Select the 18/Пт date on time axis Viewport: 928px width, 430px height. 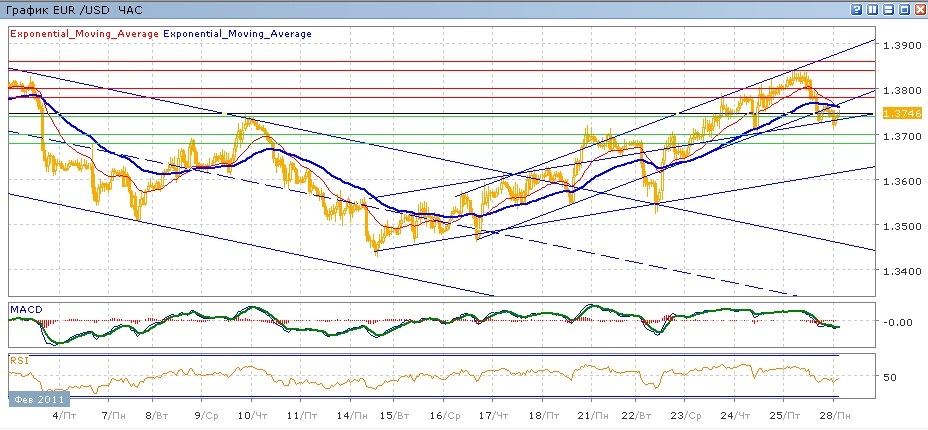point(545,416)
